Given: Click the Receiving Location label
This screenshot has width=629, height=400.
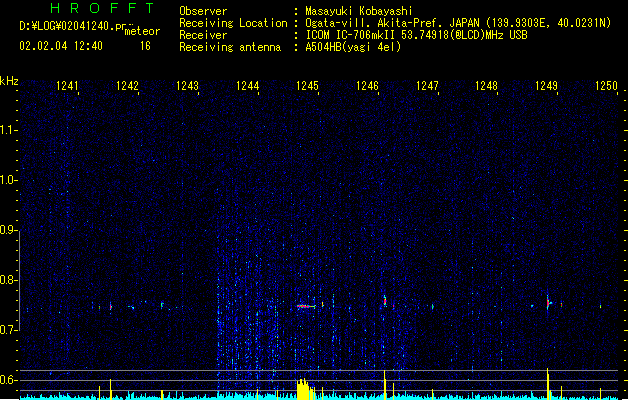Looking at the screenshot, I should click(233, 23).
